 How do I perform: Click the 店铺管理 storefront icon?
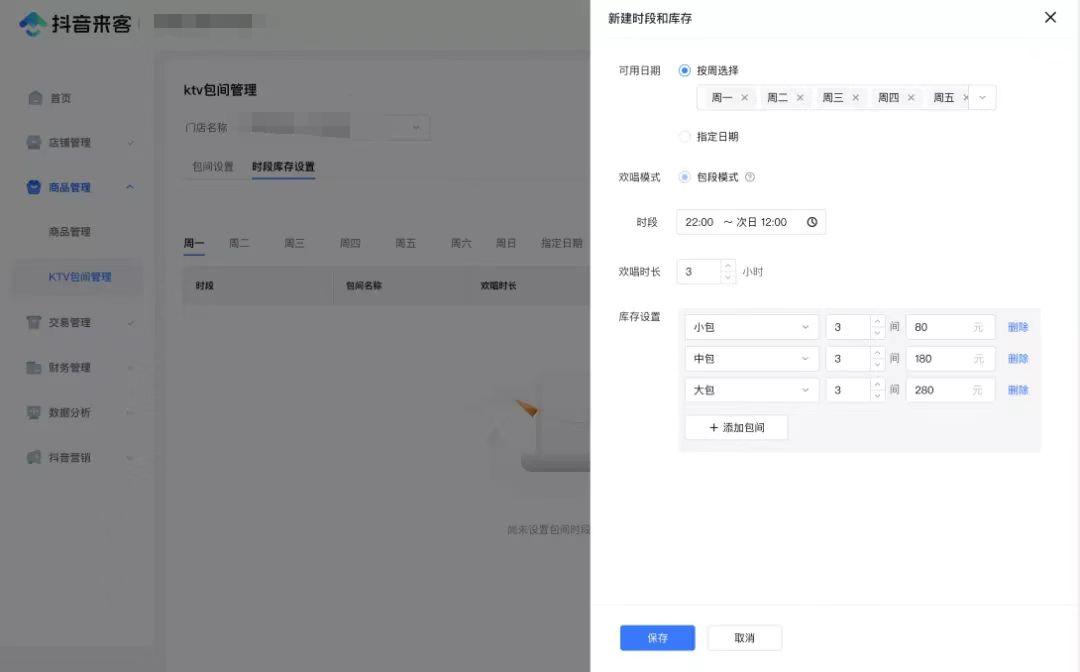pyautogui.click(x=35, y=142)
